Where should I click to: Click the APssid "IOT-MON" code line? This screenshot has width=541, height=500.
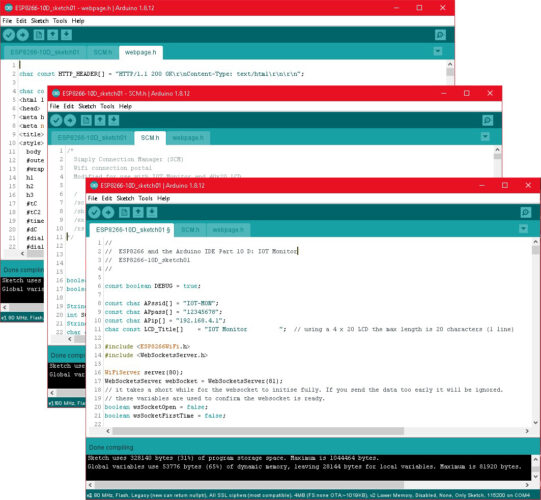coord(161,303)
